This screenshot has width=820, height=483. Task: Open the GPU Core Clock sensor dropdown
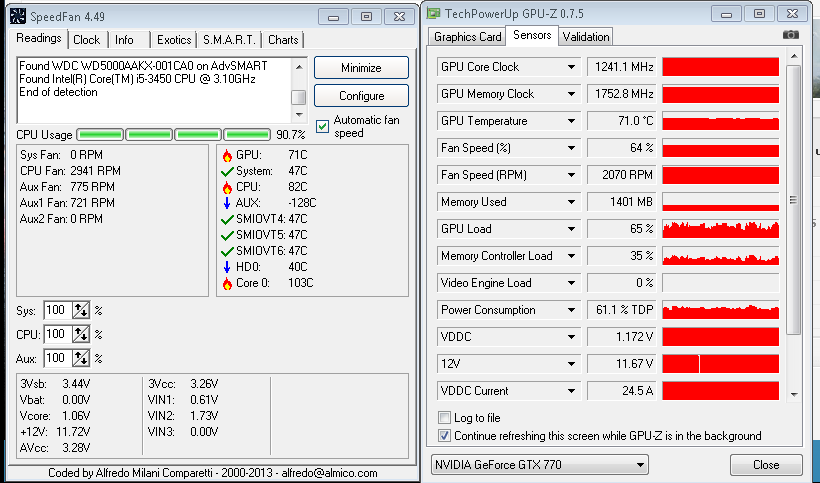pyautogui.click(x=571, y=67)
